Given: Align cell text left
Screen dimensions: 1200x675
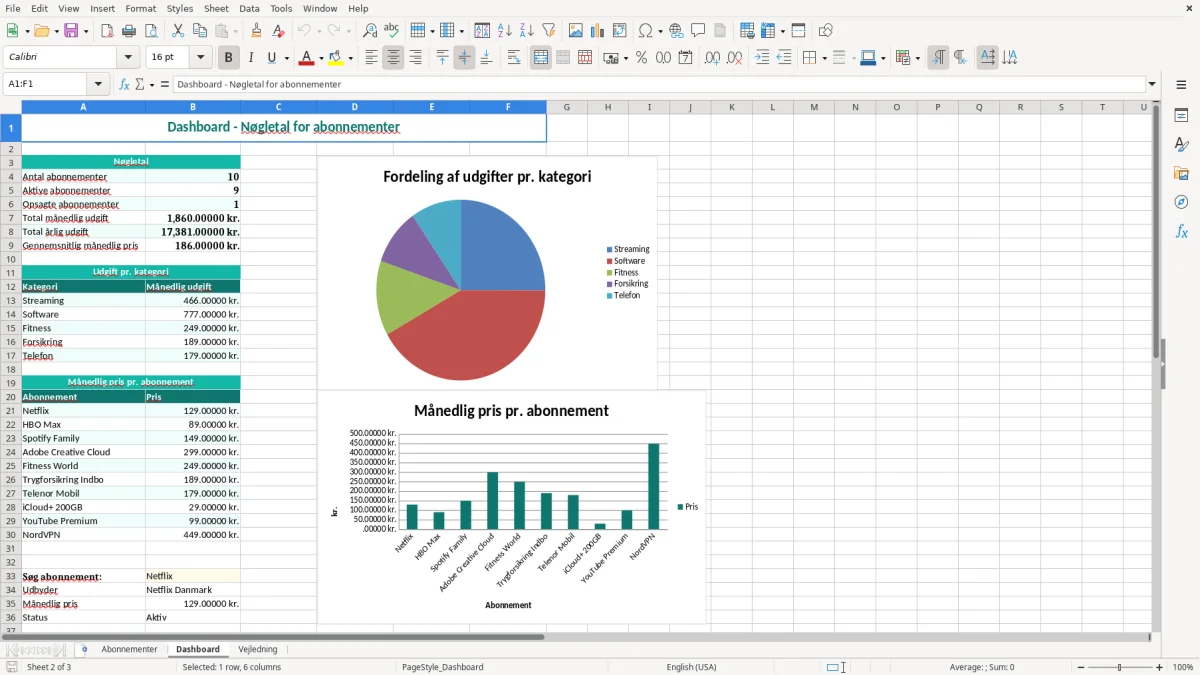Looking at the screenshot, I should pyautogui.click(x=371, y=58).
